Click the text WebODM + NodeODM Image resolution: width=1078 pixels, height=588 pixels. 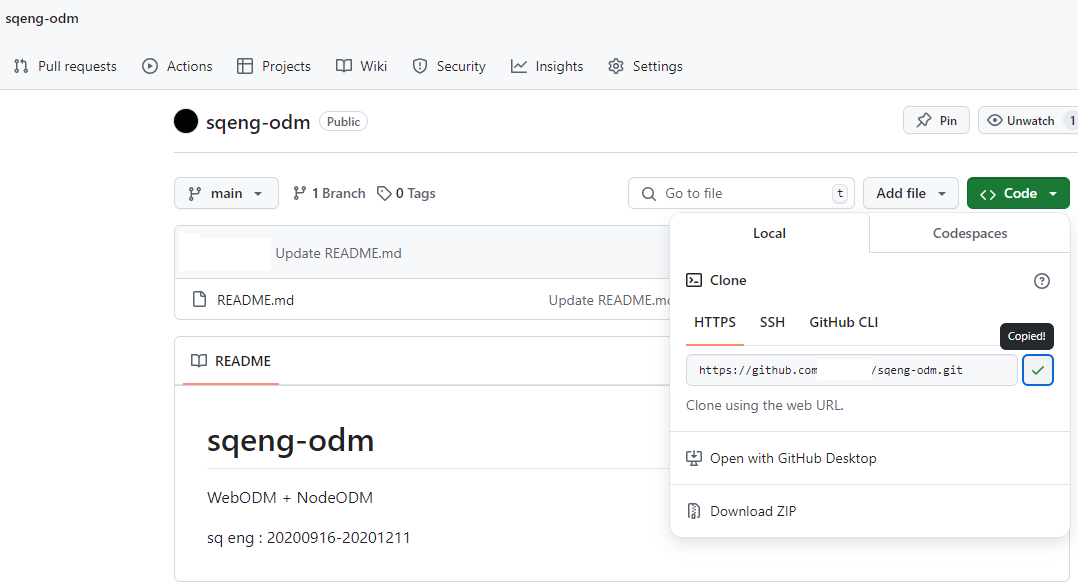[289, 497]
